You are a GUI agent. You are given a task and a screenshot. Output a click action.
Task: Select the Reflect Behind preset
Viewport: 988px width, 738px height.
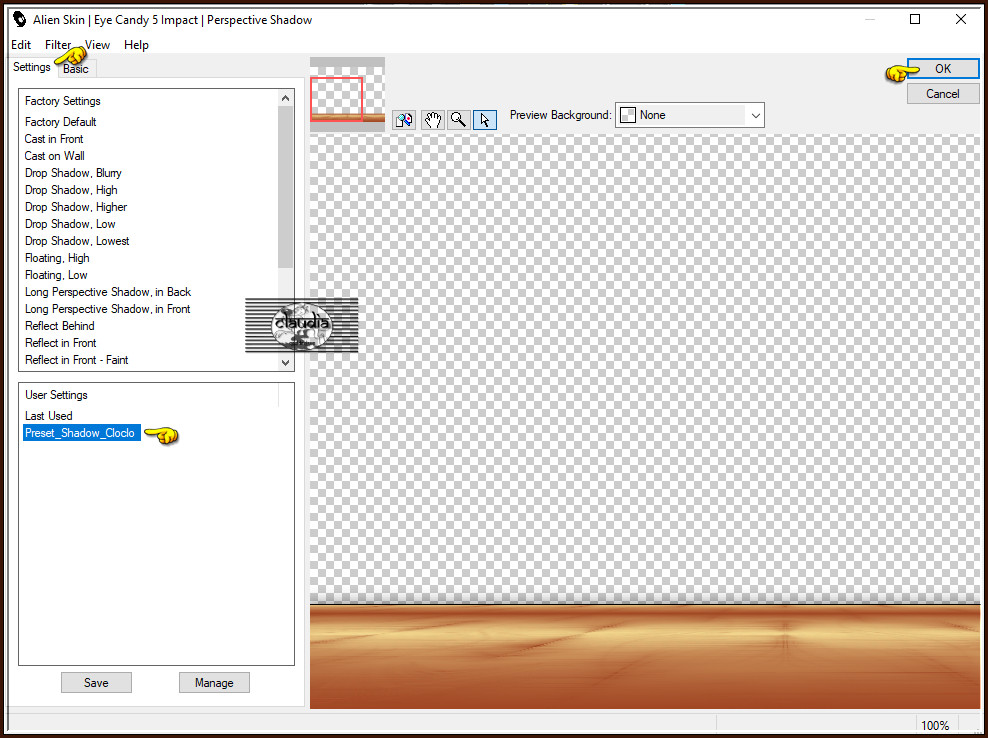click(60, 326)
